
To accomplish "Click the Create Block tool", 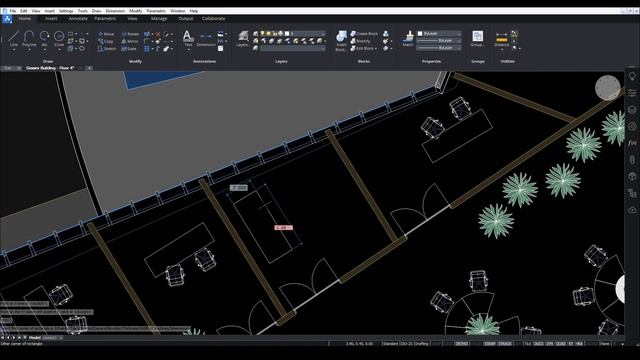I will 364,34.
